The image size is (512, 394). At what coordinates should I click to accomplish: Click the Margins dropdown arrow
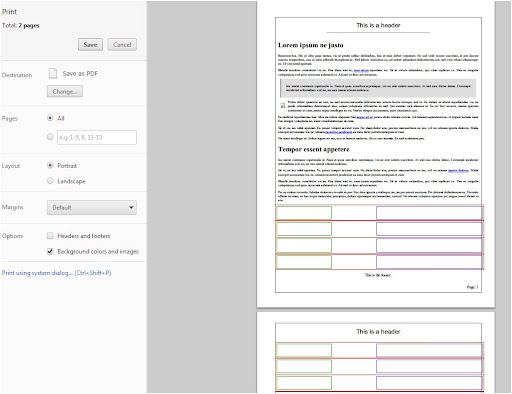tap(131, 207)
